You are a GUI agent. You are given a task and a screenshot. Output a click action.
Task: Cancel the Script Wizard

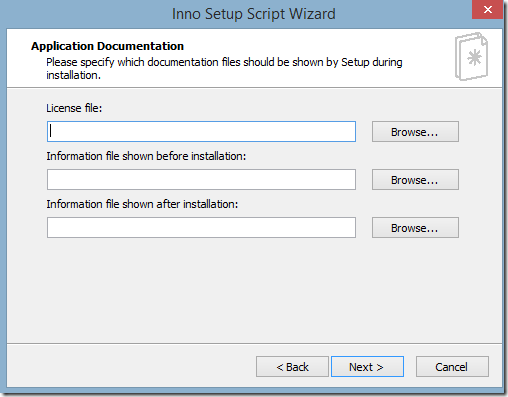click(x=452, y=367)
